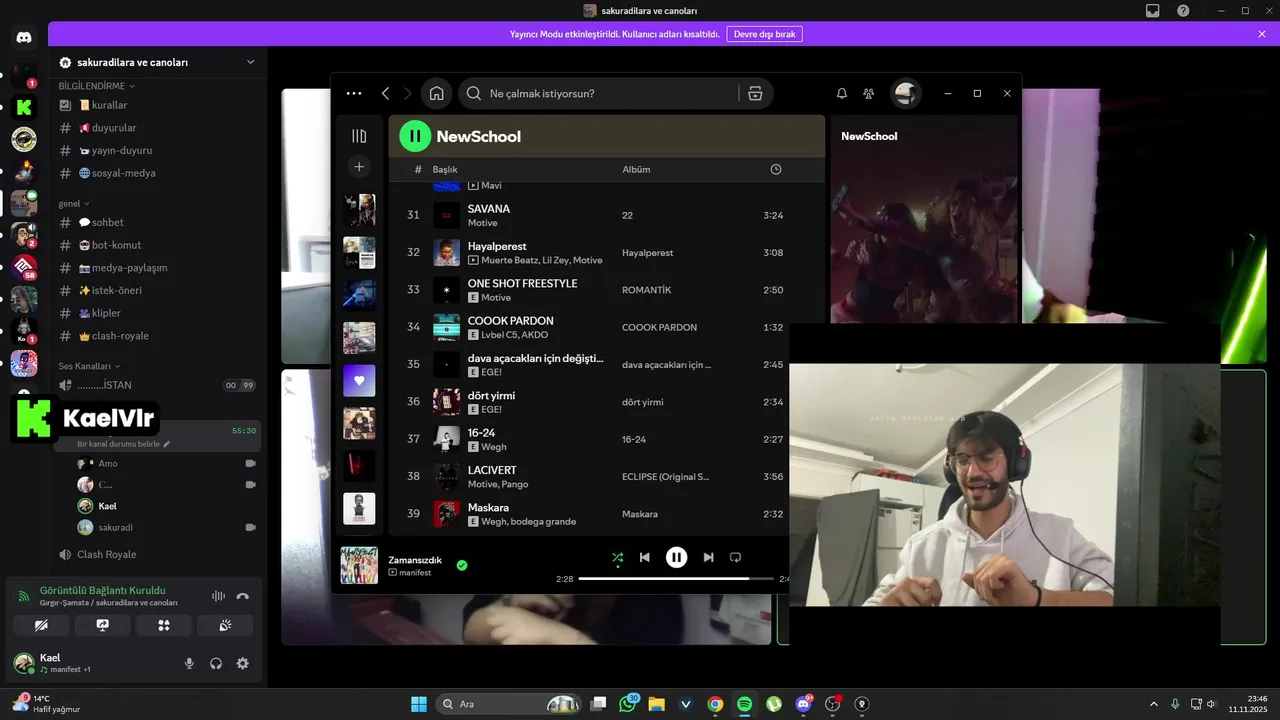This screenshot has width=1280, height=720.
Task: Skip to next track in Spotify
Action: coord(708,557)
